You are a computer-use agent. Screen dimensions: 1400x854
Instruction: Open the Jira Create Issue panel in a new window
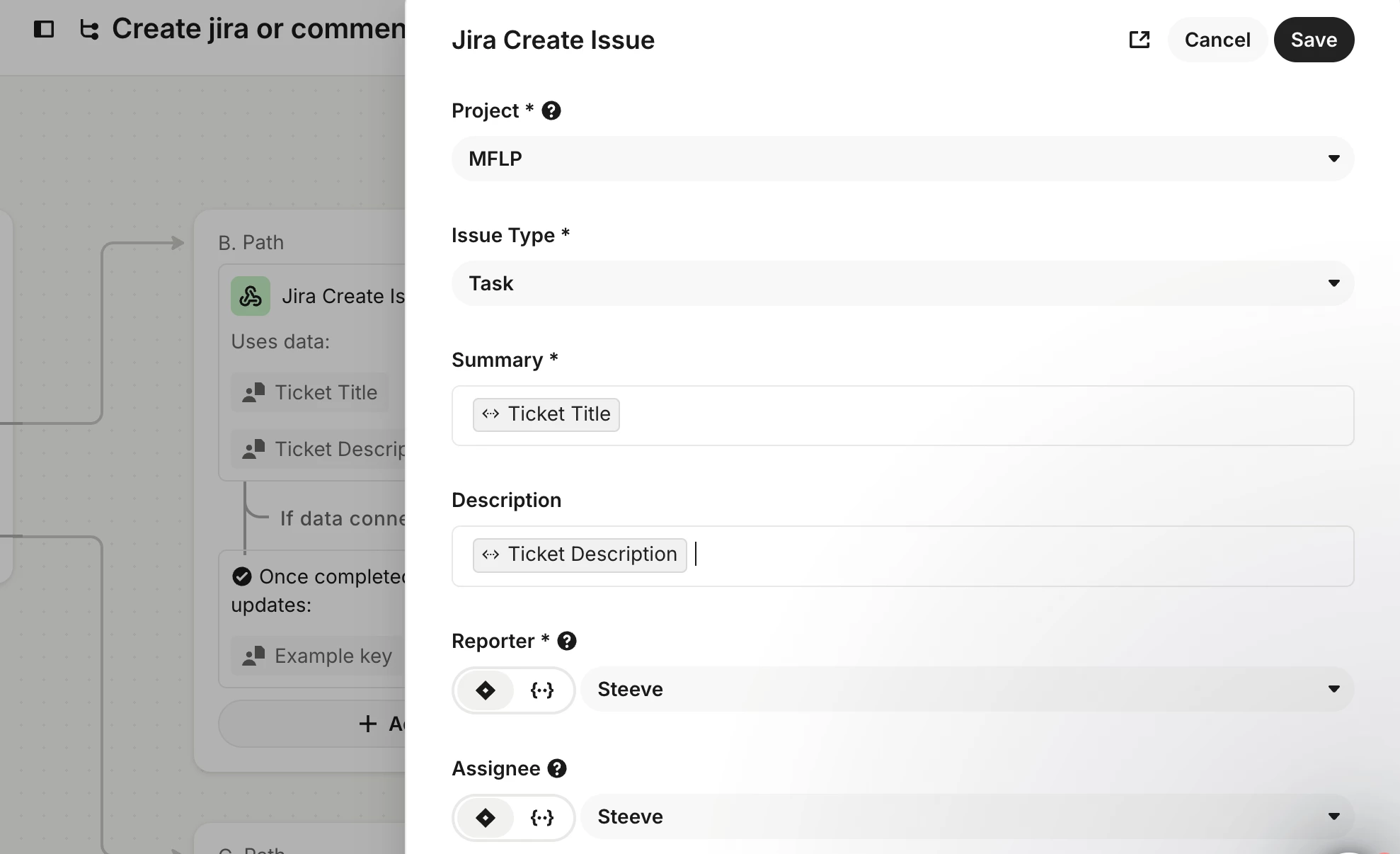1139,40
